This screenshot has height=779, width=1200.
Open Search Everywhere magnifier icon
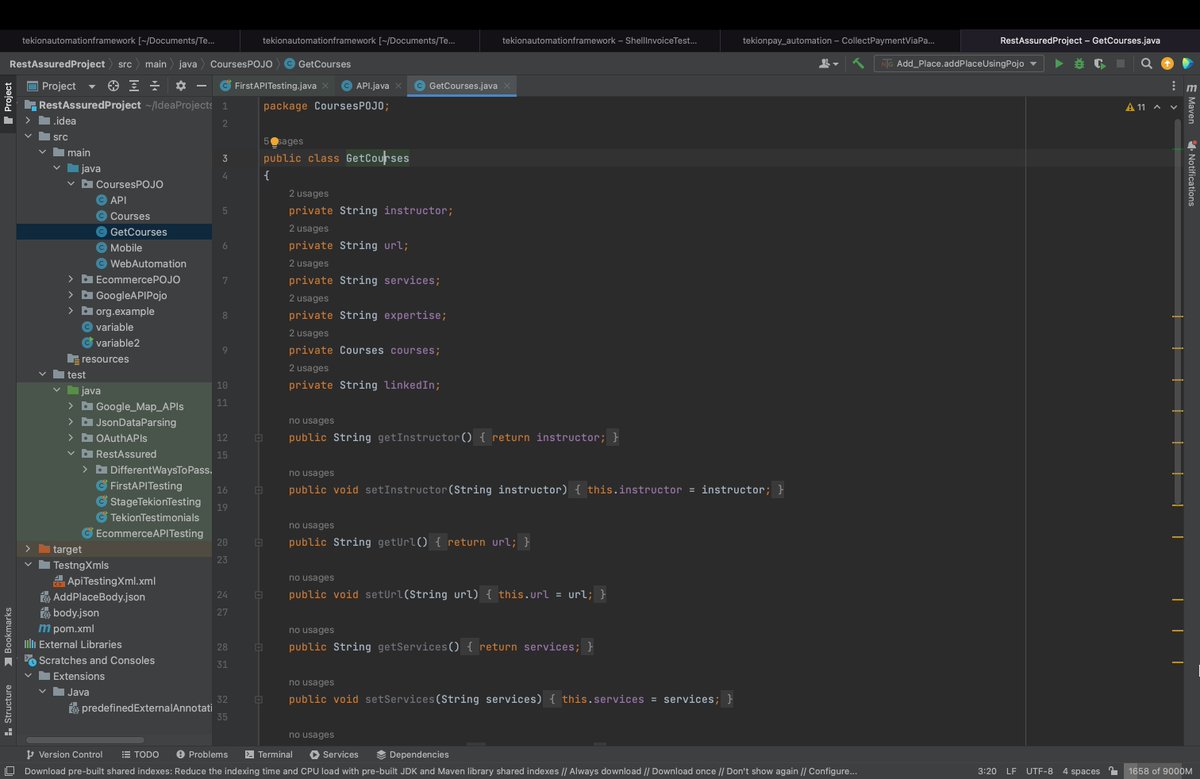click(1147, 63)
